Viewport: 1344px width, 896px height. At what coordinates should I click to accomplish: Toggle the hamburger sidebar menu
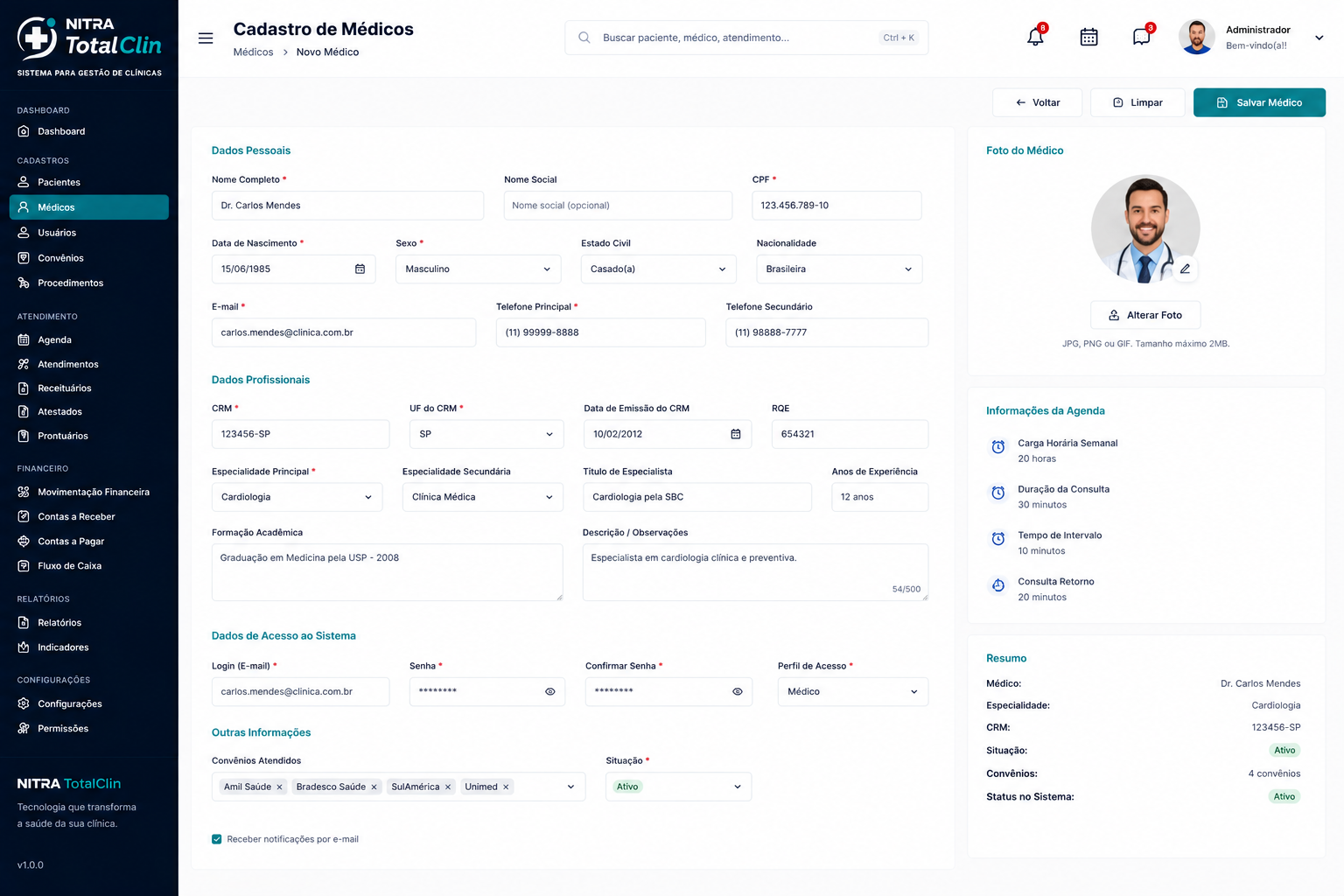[206, 38]
